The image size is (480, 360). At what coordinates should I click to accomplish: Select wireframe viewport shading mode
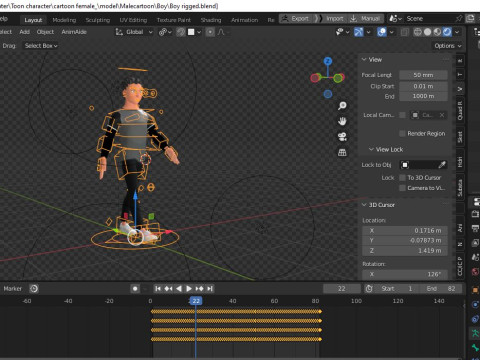(417, 32)
